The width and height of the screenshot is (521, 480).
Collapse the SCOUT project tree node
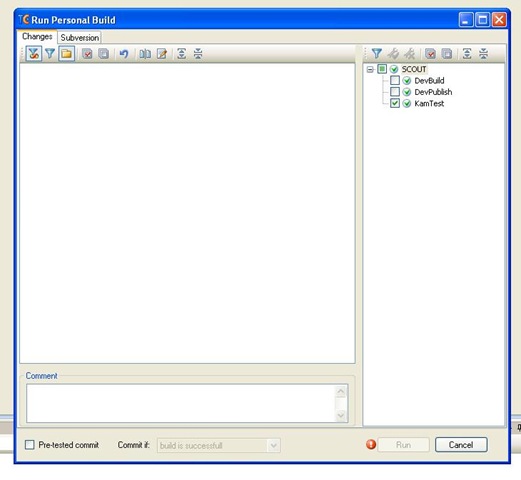370,69
